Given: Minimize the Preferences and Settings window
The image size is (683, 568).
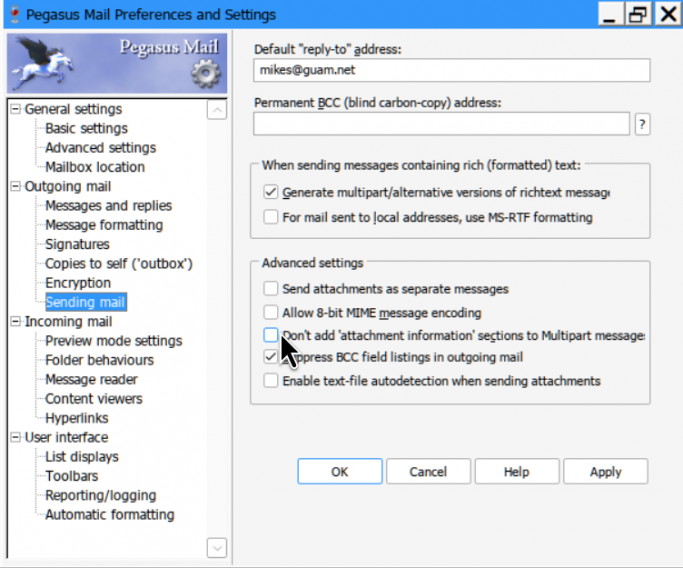Looking at the screenshot, I should point(610,14).
